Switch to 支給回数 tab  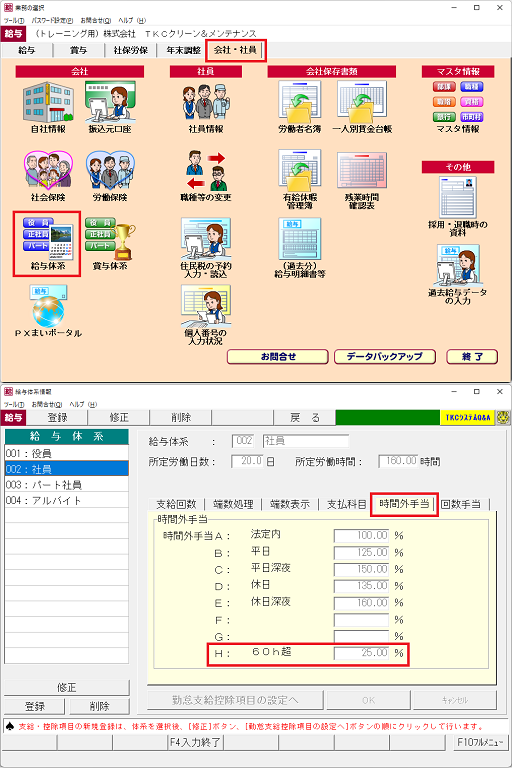[176, 504]
